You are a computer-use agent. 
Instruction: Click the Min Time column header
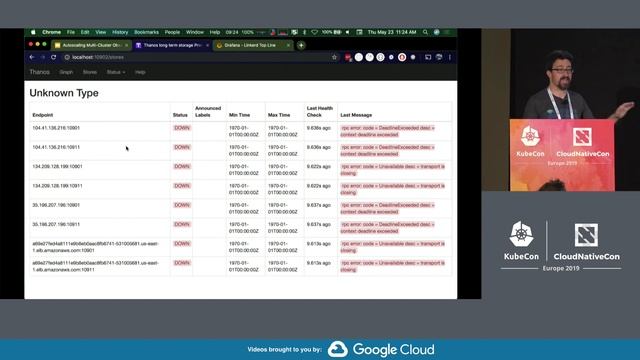pyautogui.click(x=239, y=115)
